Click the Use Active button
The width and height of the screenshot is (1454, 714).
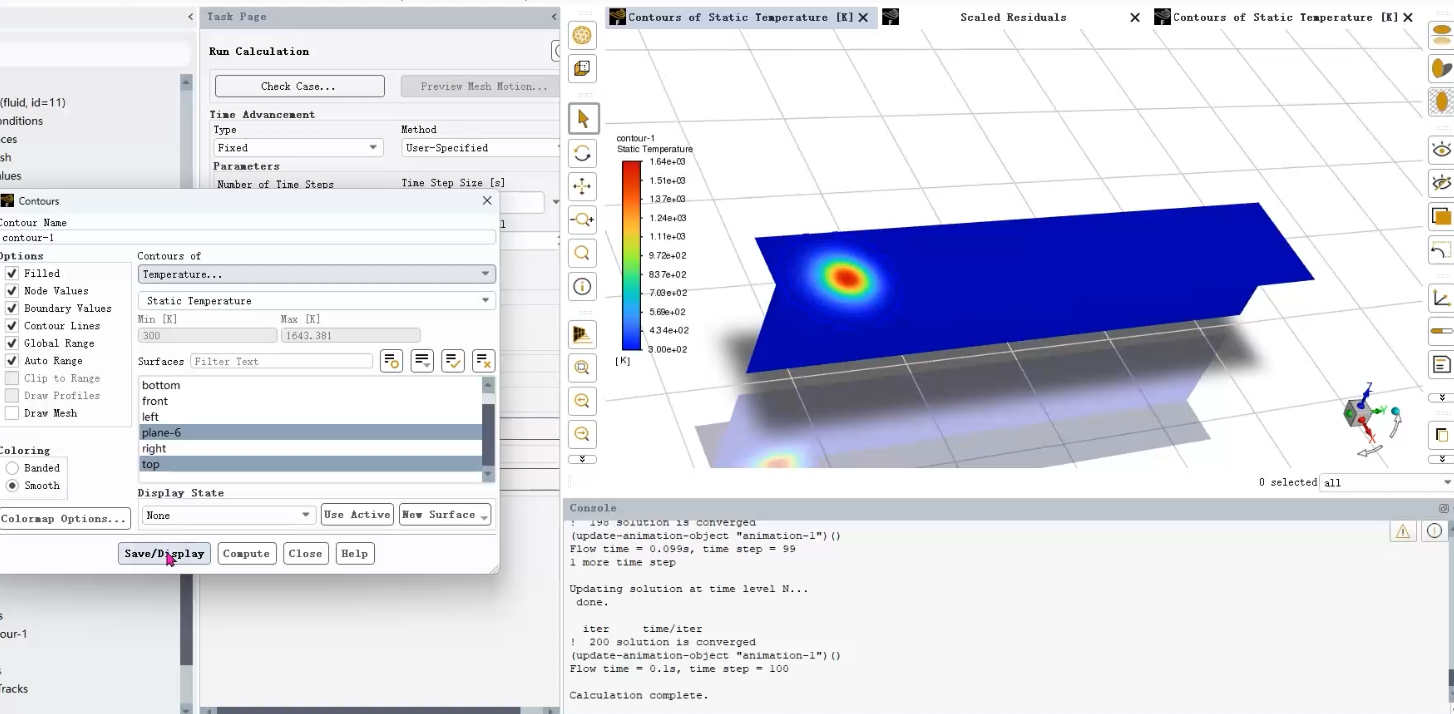tap(357, 515)
